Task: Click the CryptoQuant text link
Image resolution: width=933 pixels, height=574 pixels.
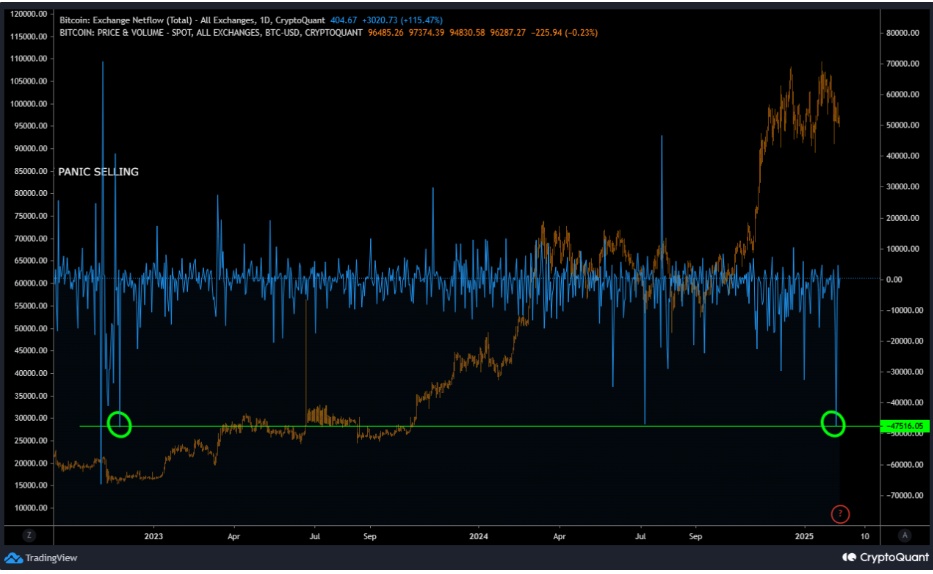Action: tap(894, 557)
